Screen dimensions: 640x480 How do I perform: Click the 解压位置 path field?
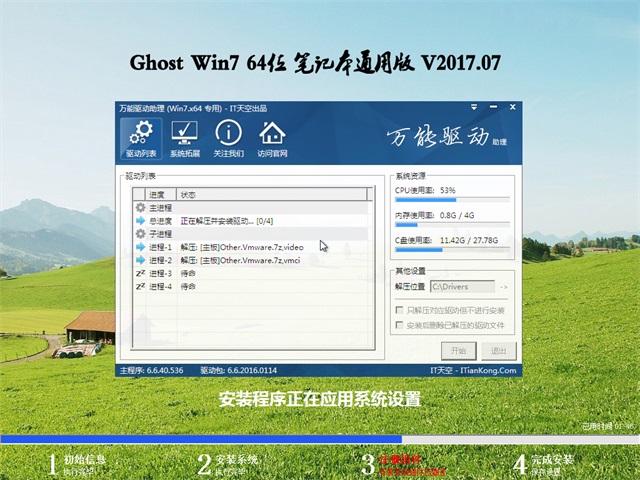[461, 287]
